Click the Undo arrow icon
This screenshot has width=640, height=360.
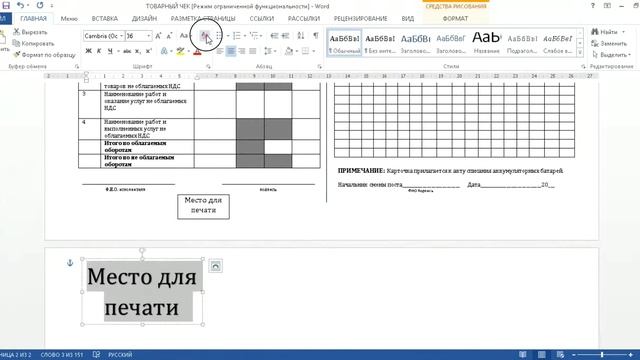[20, 5]
